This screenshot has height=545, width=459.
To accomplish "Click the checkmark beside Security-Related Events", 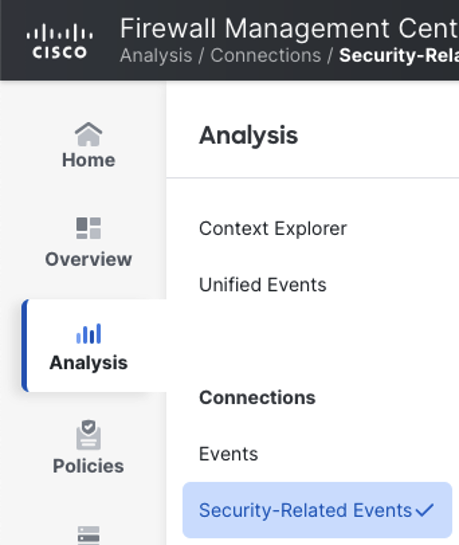I will point(425,510).
